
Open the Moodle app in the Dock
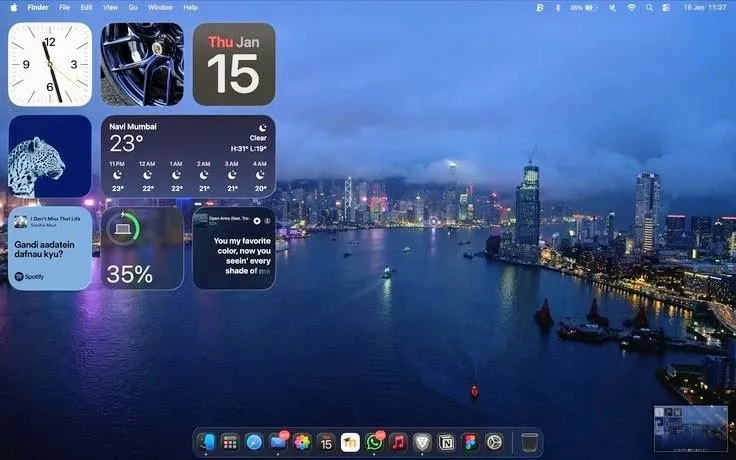coord(350,442)
